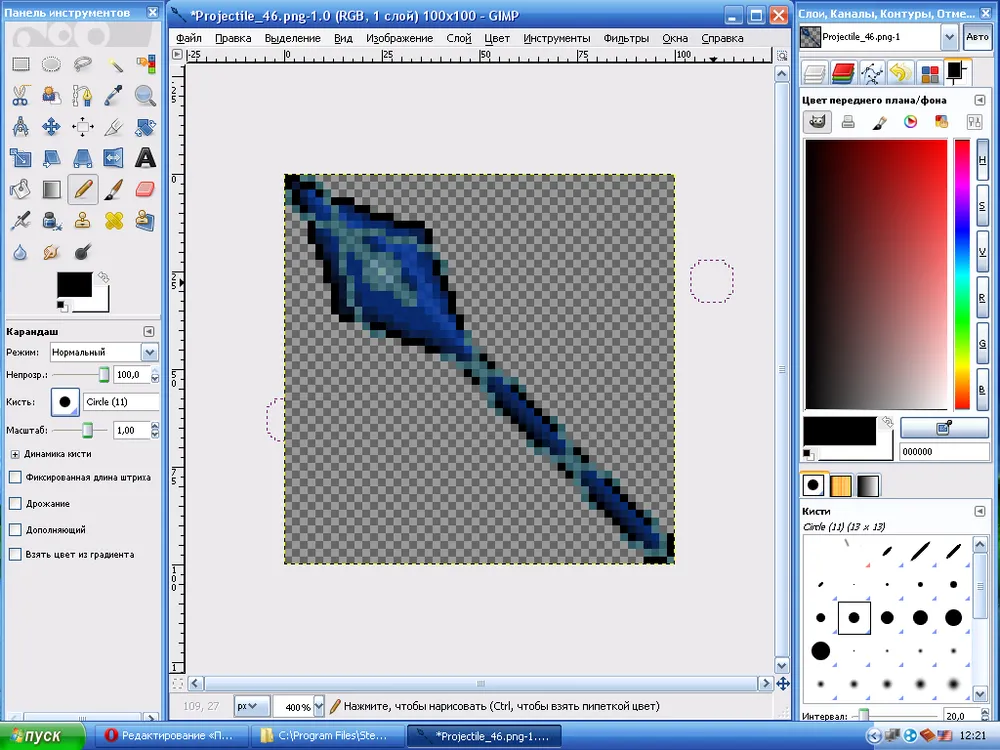Screen dimensions: 1000x750
Task: Select the Paintbrush tool
Action: pyautogui.click(x=114, y=189)
